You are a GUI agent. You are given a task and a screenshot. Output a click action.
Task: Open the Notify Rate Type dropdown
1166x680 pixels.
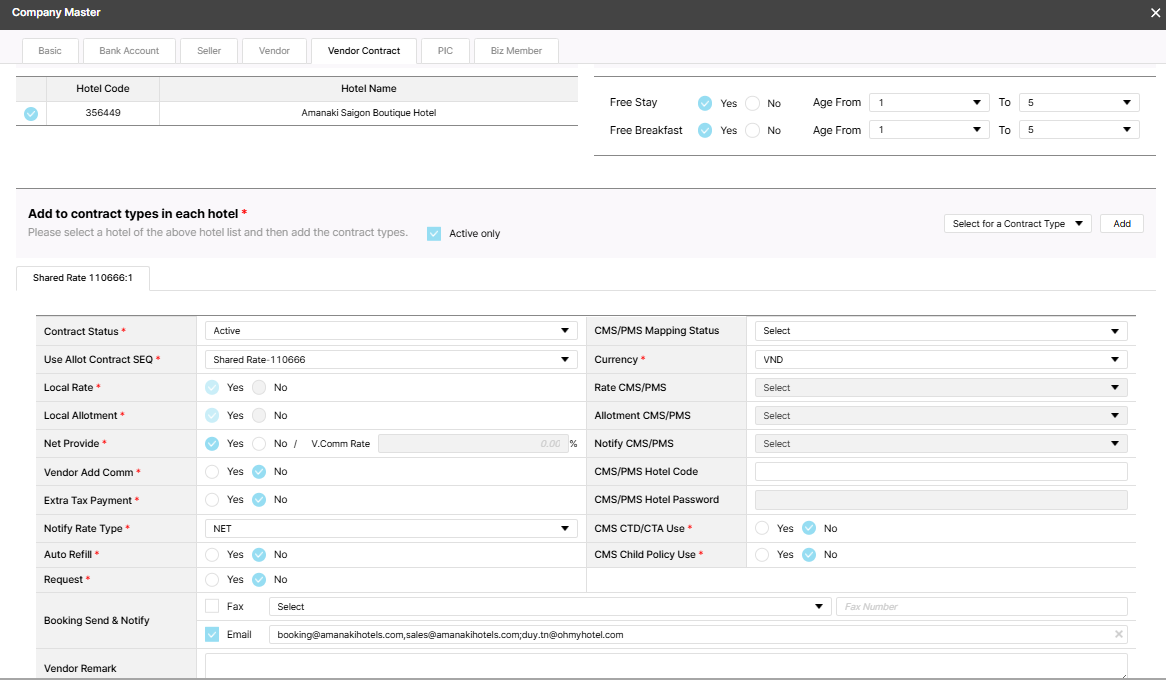click(391, 528)
